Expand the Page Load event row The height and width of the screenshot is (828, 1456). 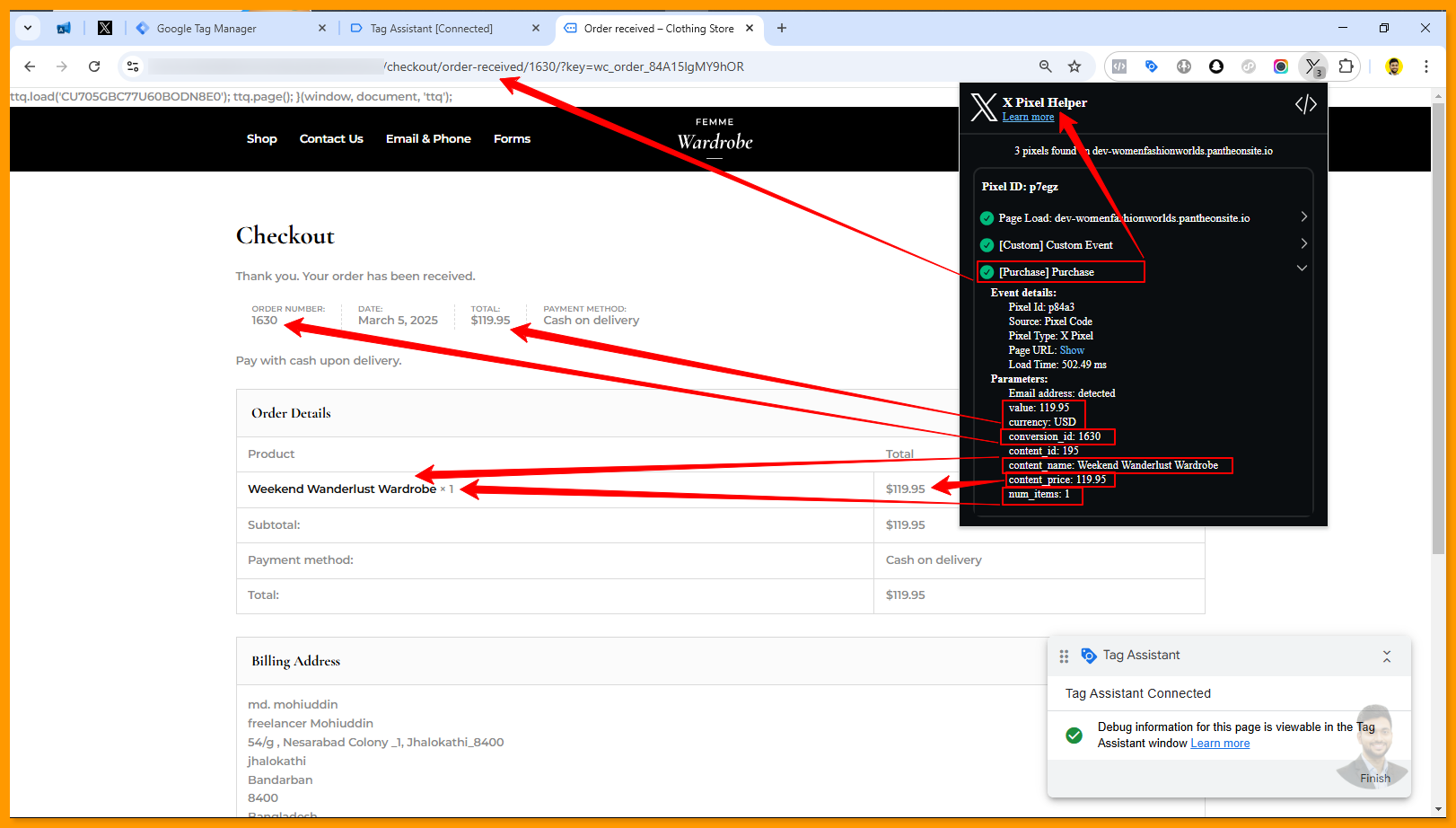(1303, 217)
